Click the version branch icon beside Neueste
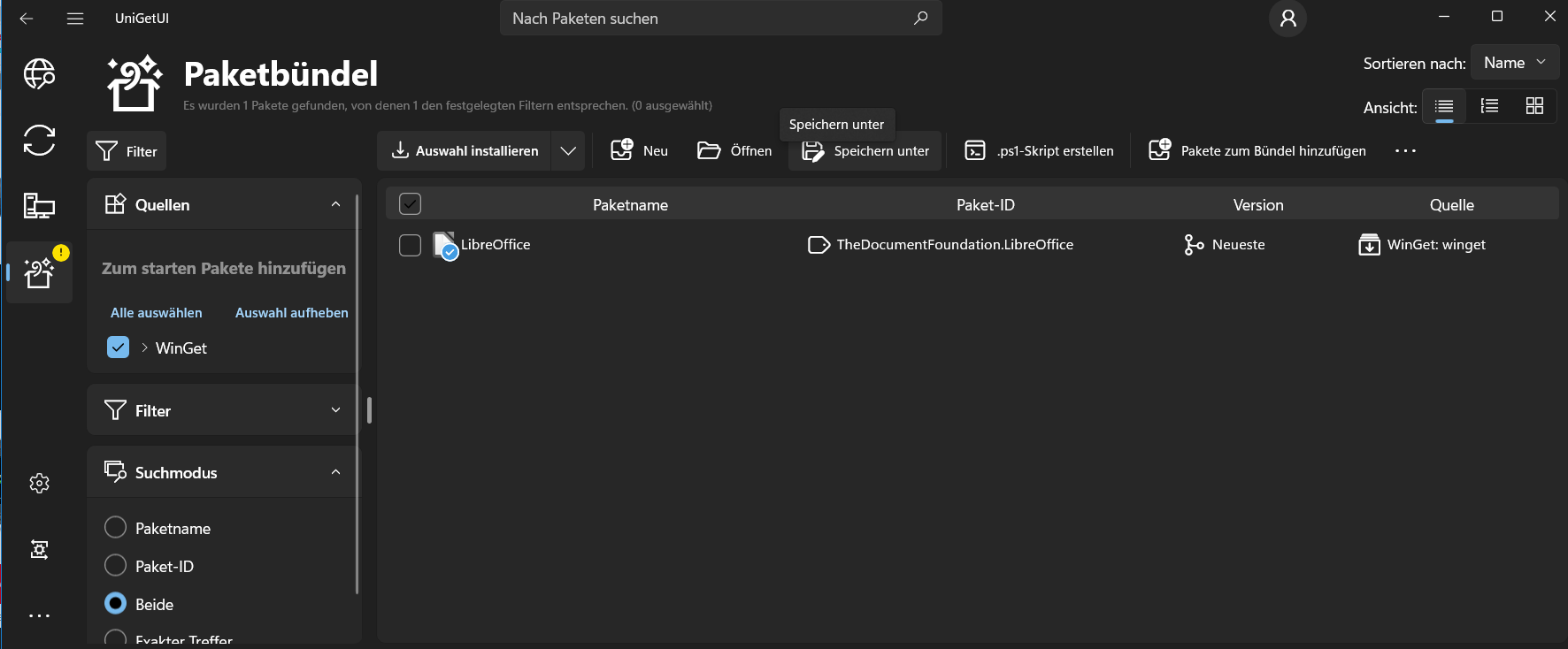The image size is (1568, 649). pos(1194,245)
